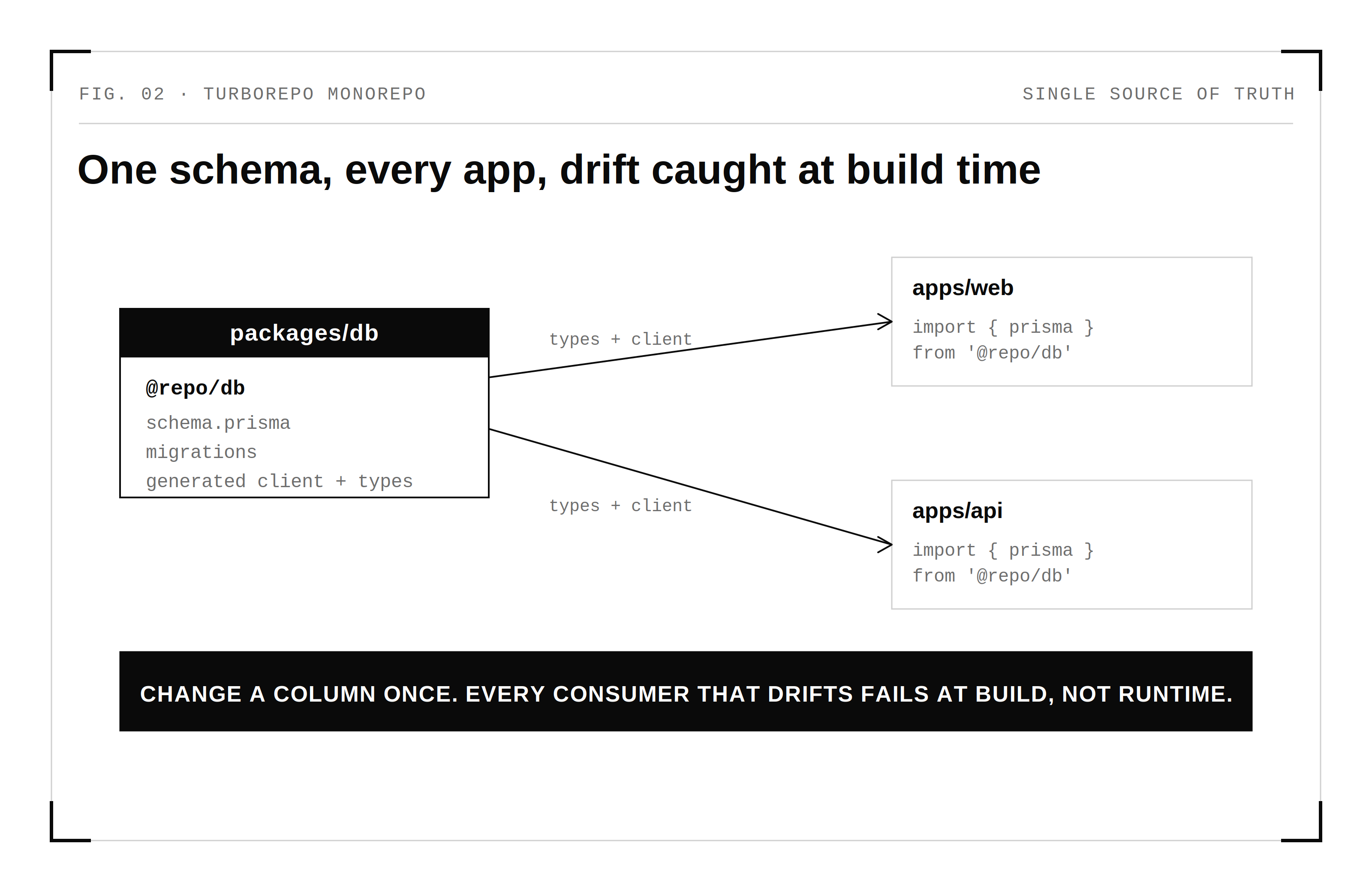Click the 'migrations' line

tap(201, 452)
